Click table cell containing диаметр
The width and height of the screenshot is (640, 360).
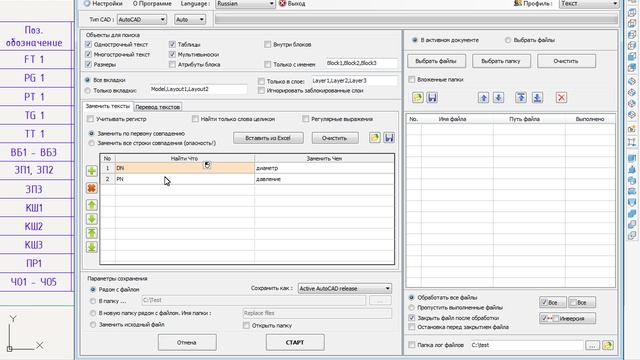coord(324,168)
